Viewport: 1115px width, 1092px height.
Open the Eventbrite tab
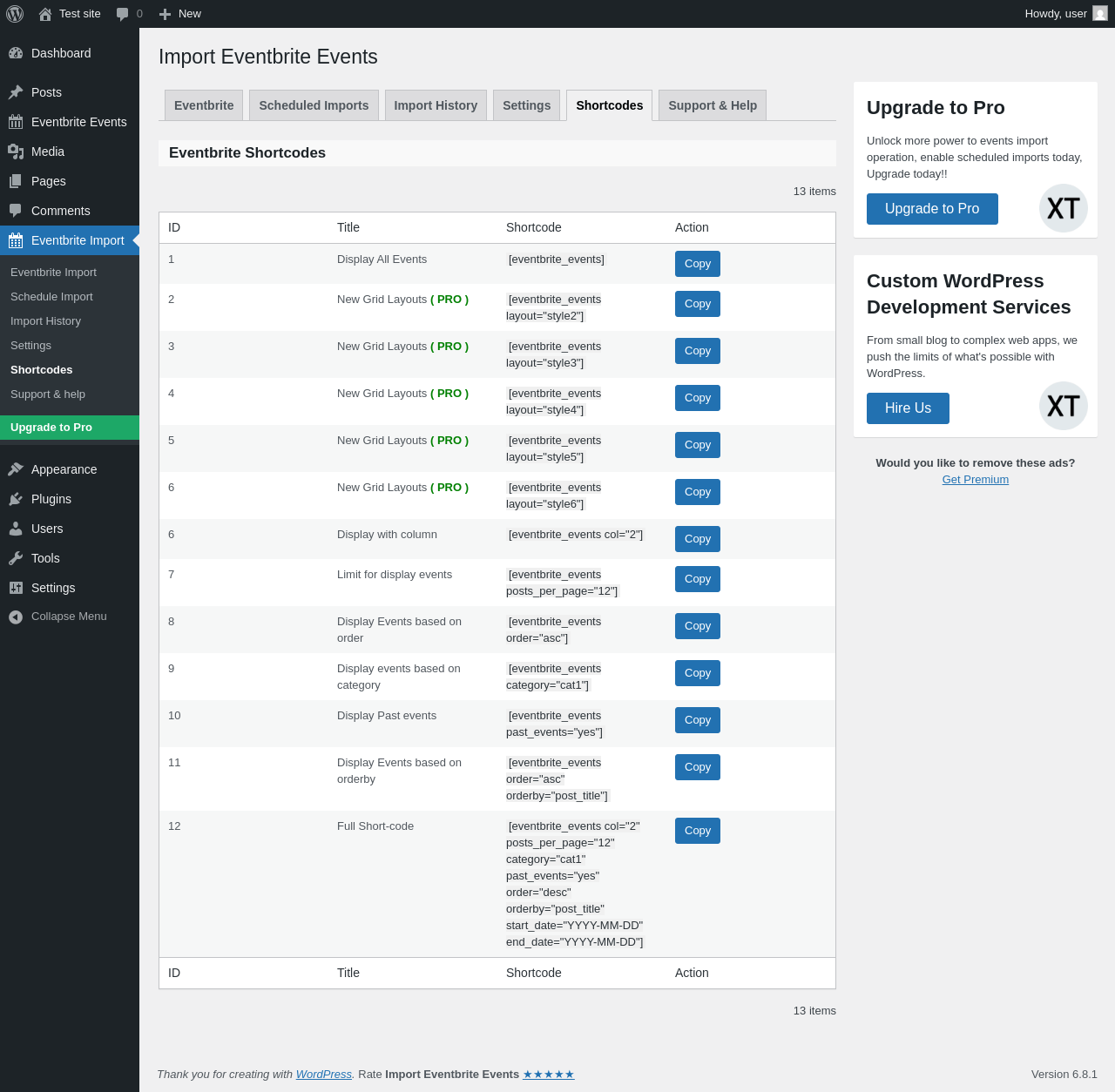[204, 105]
